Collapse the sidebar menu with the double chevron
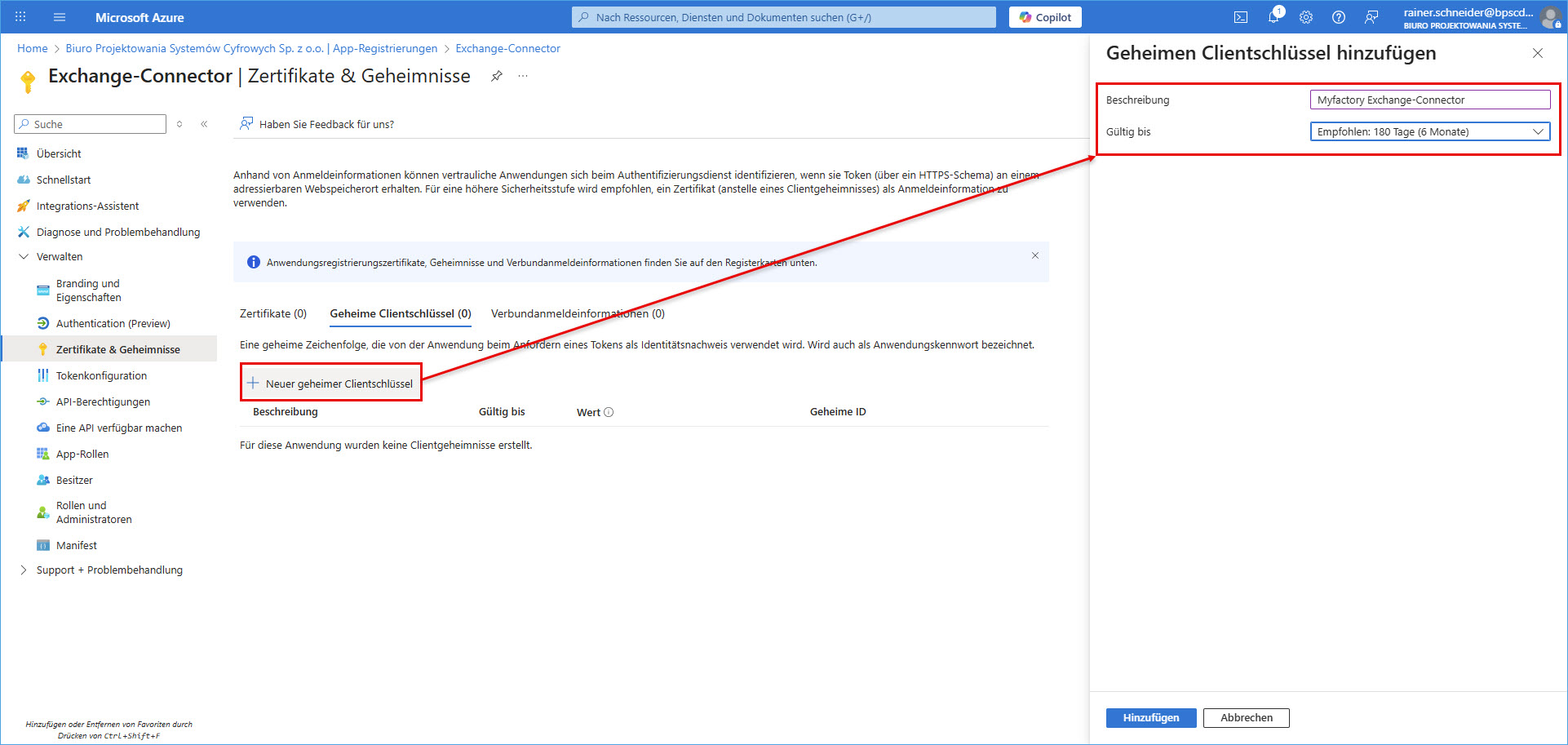 [x=204, y=124]
